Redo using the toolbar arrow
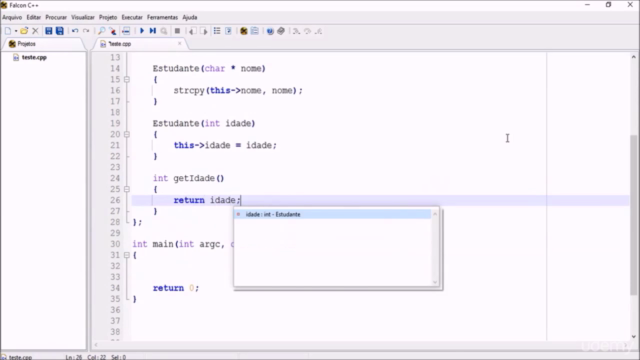Viewport: 640px width, 360px height. pos(86,31)
